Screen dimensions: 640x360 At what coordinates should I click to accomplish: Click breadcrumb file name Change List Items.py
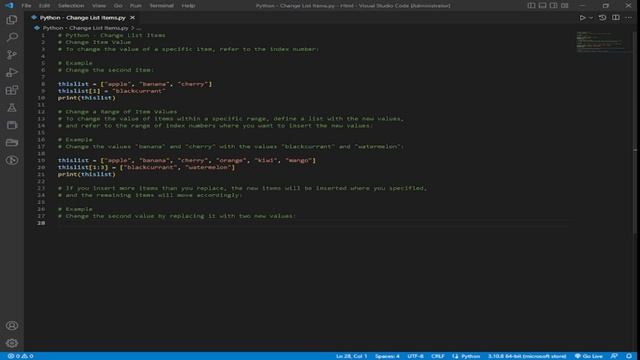(x=86, y=28)
